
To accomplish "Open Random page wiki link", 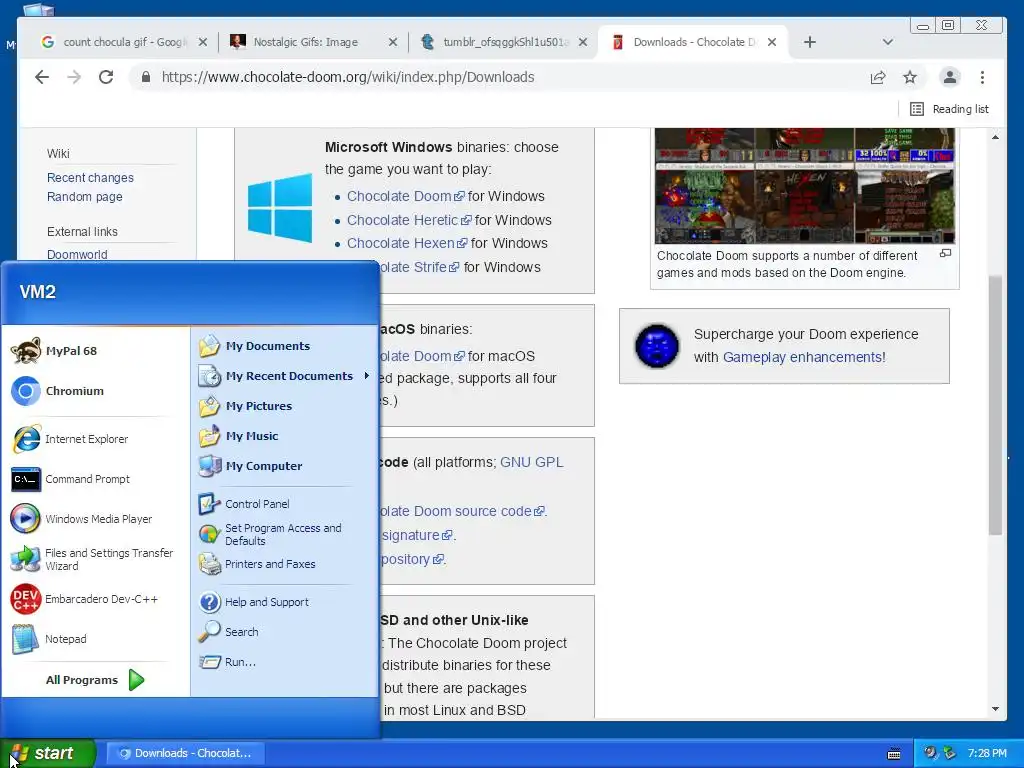I will [x=84, y=197].
